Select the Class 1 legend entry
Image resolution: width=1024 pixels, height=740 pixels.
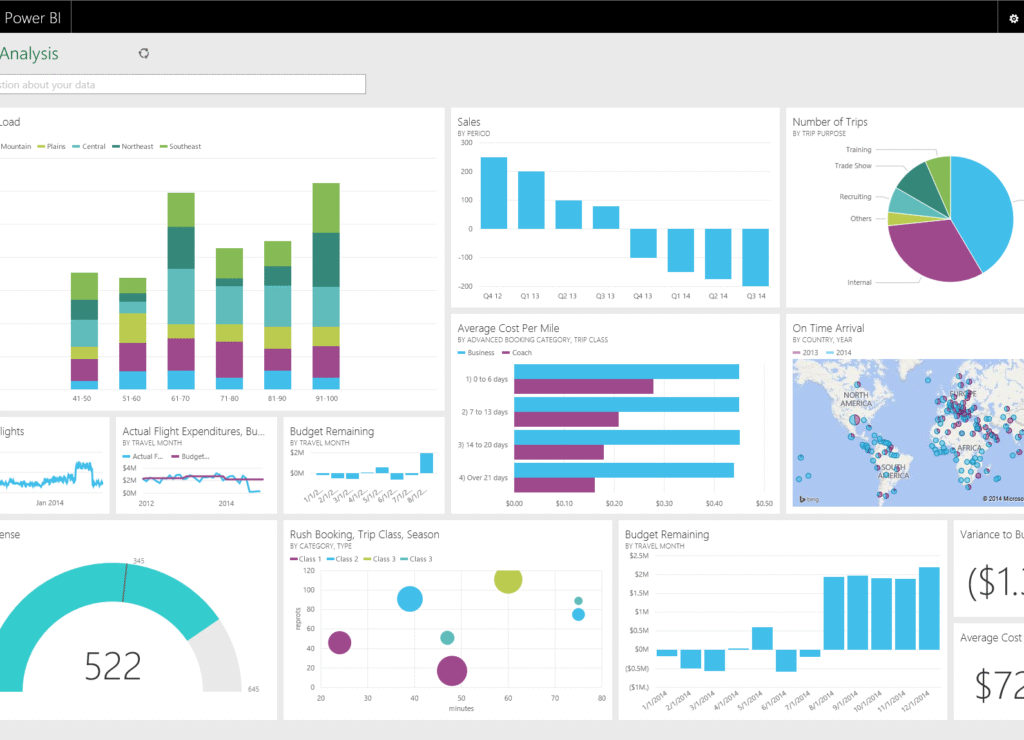[305, 559]
